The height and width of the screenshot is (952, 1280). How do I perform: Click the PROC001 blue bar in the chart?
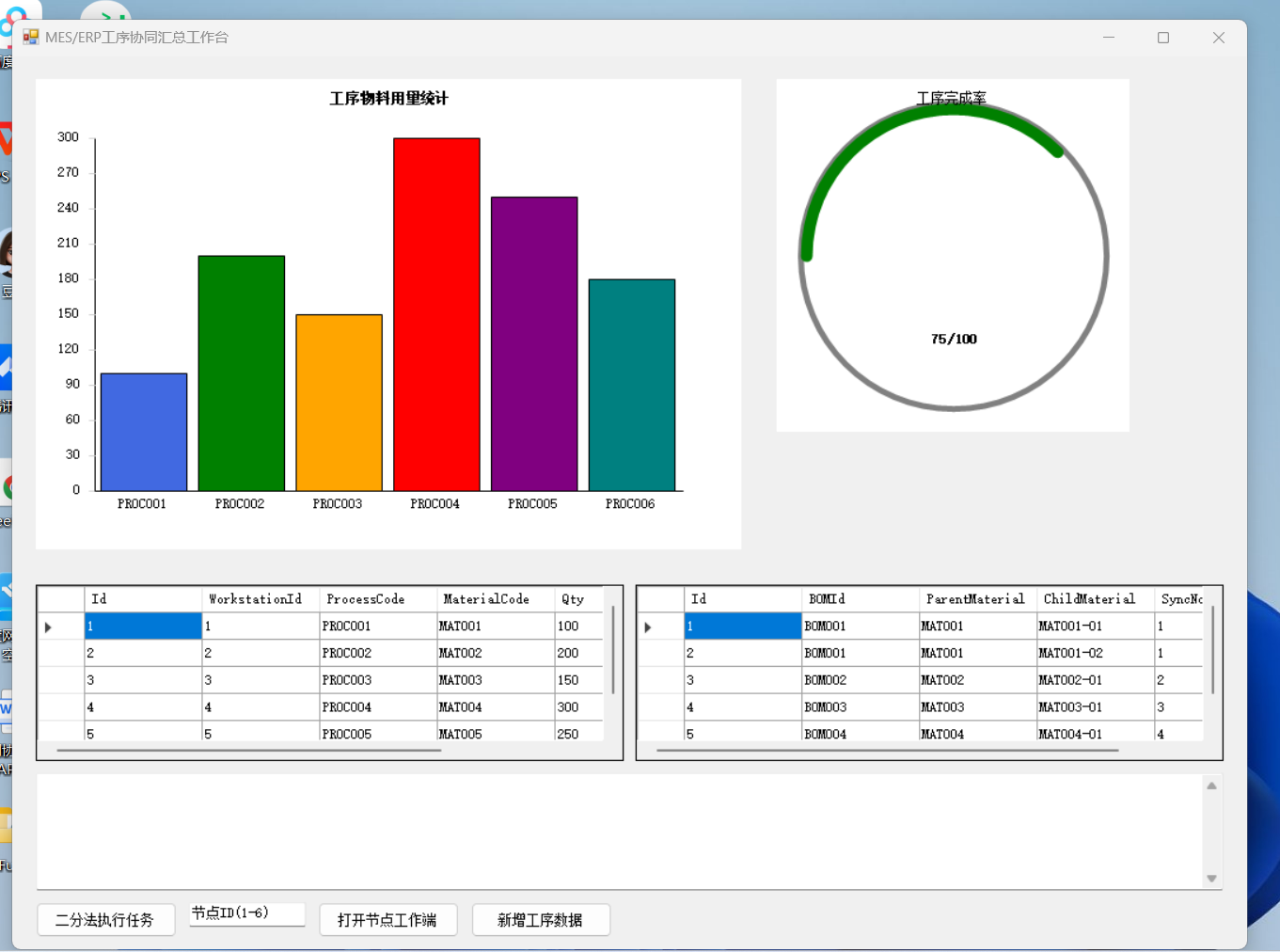coord(144,432)
